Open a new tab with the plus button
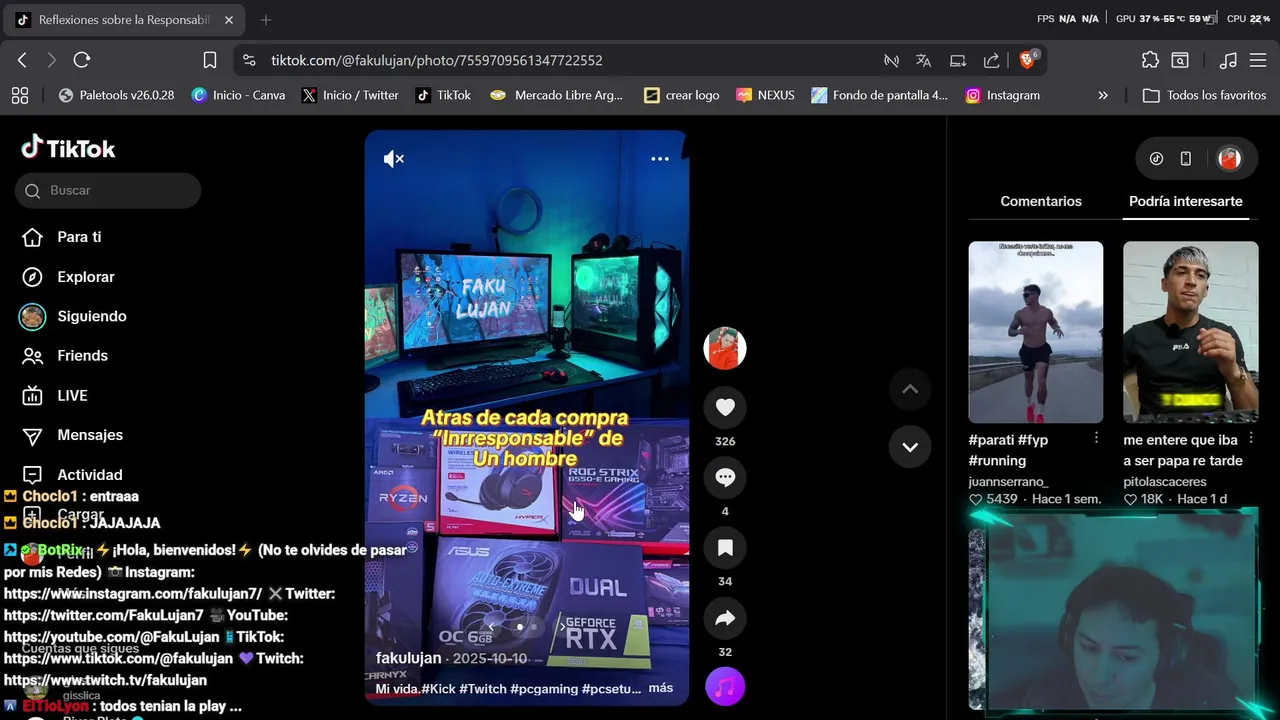This screenshot has height=720, width=1280. pyautogui.click(x=266, y=20)
